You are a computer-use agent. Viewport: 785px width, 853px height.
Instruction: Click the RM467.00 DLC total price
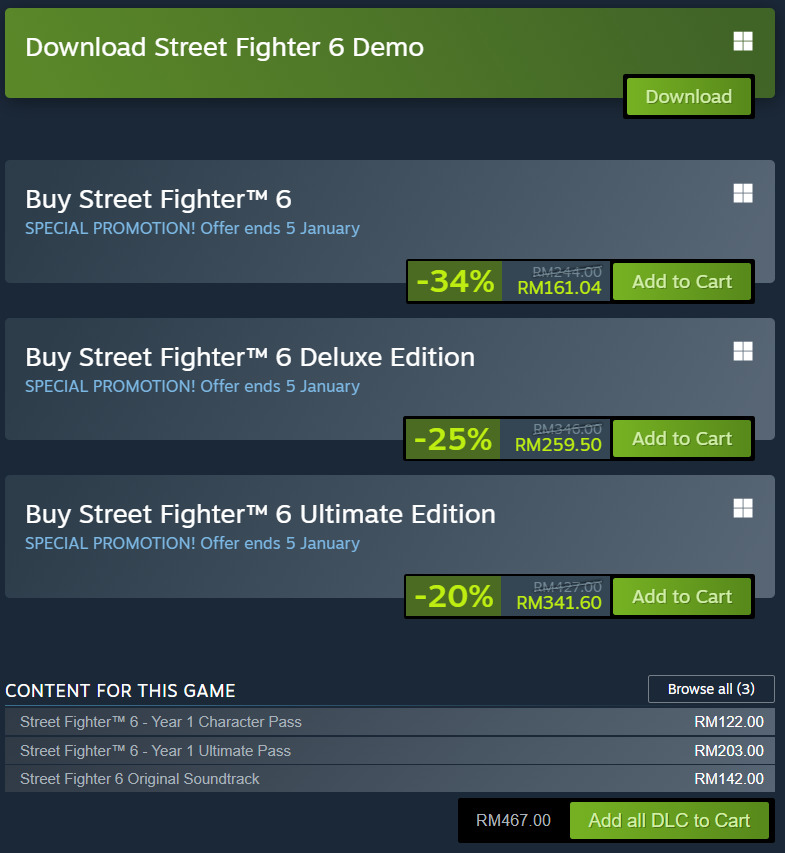pyautogui.click(x=513, y=821)
